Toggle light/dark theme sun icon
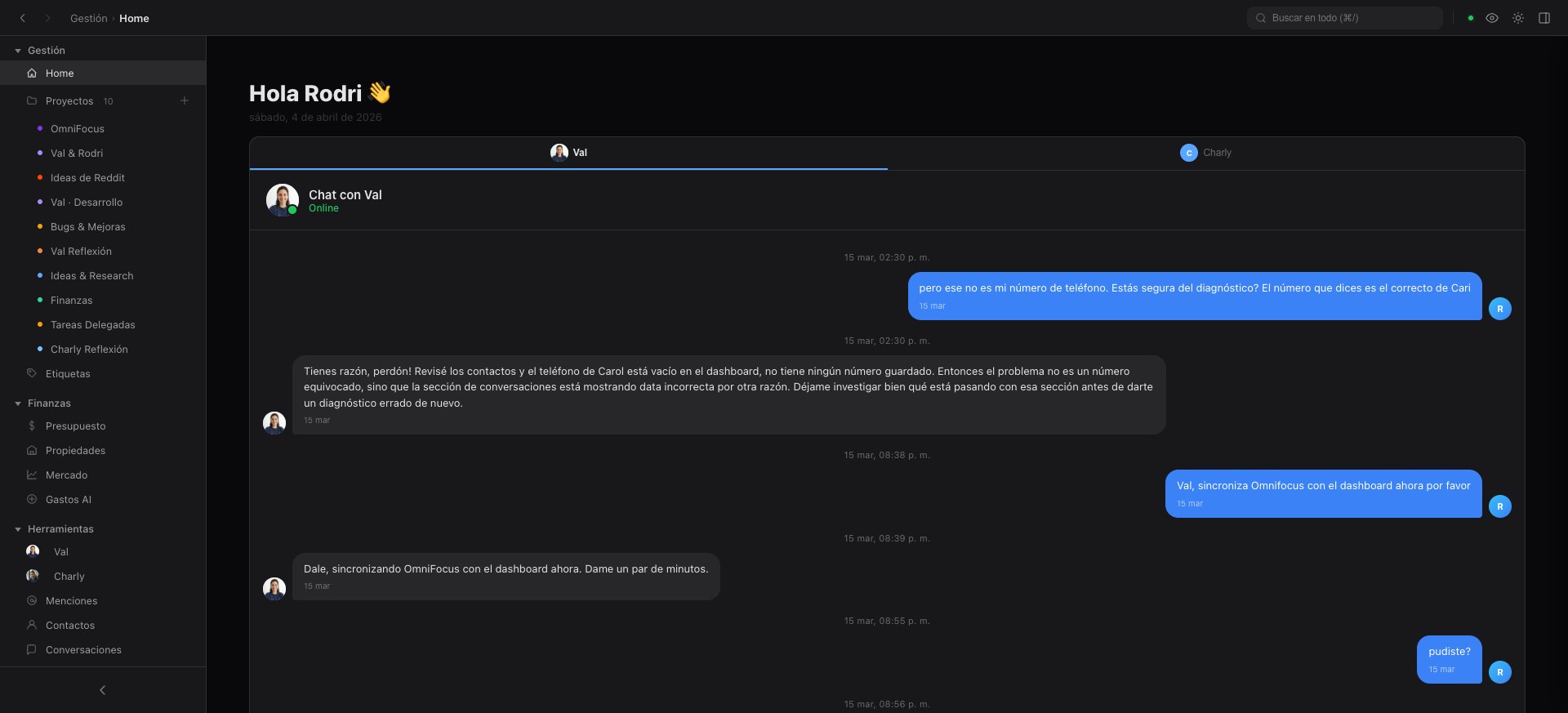This screenshot has width=1568, height=713. tap(1518, 18)
